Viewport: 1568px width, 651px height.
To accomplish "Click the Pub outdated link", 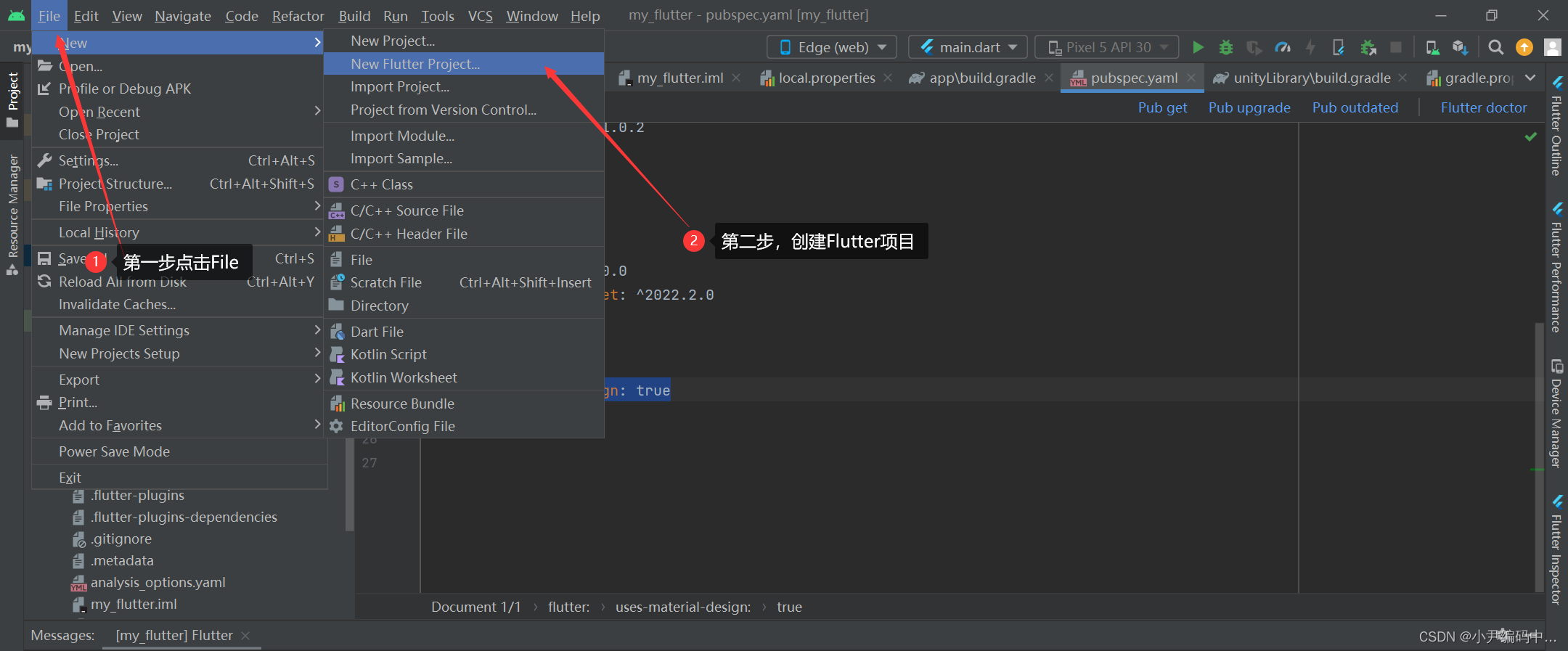I will click(1355, 107).
